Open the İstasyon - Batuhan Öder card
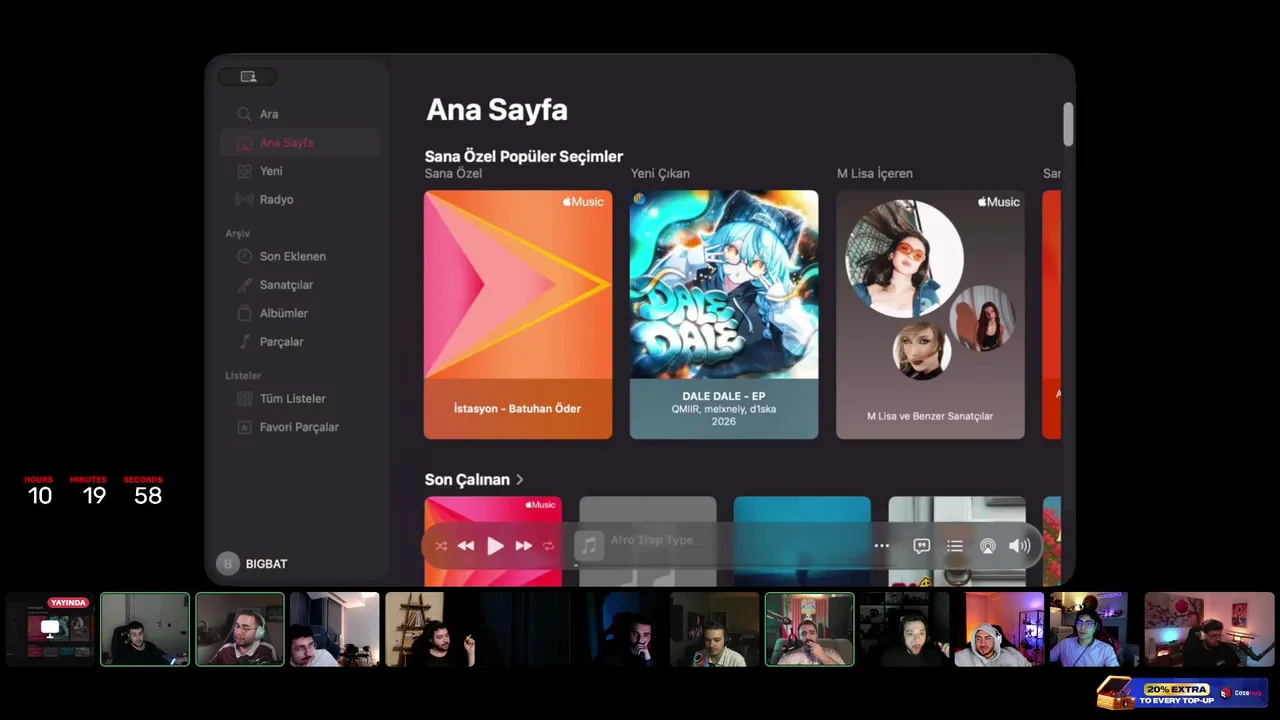1280x720 pixels. coord(518,315)
